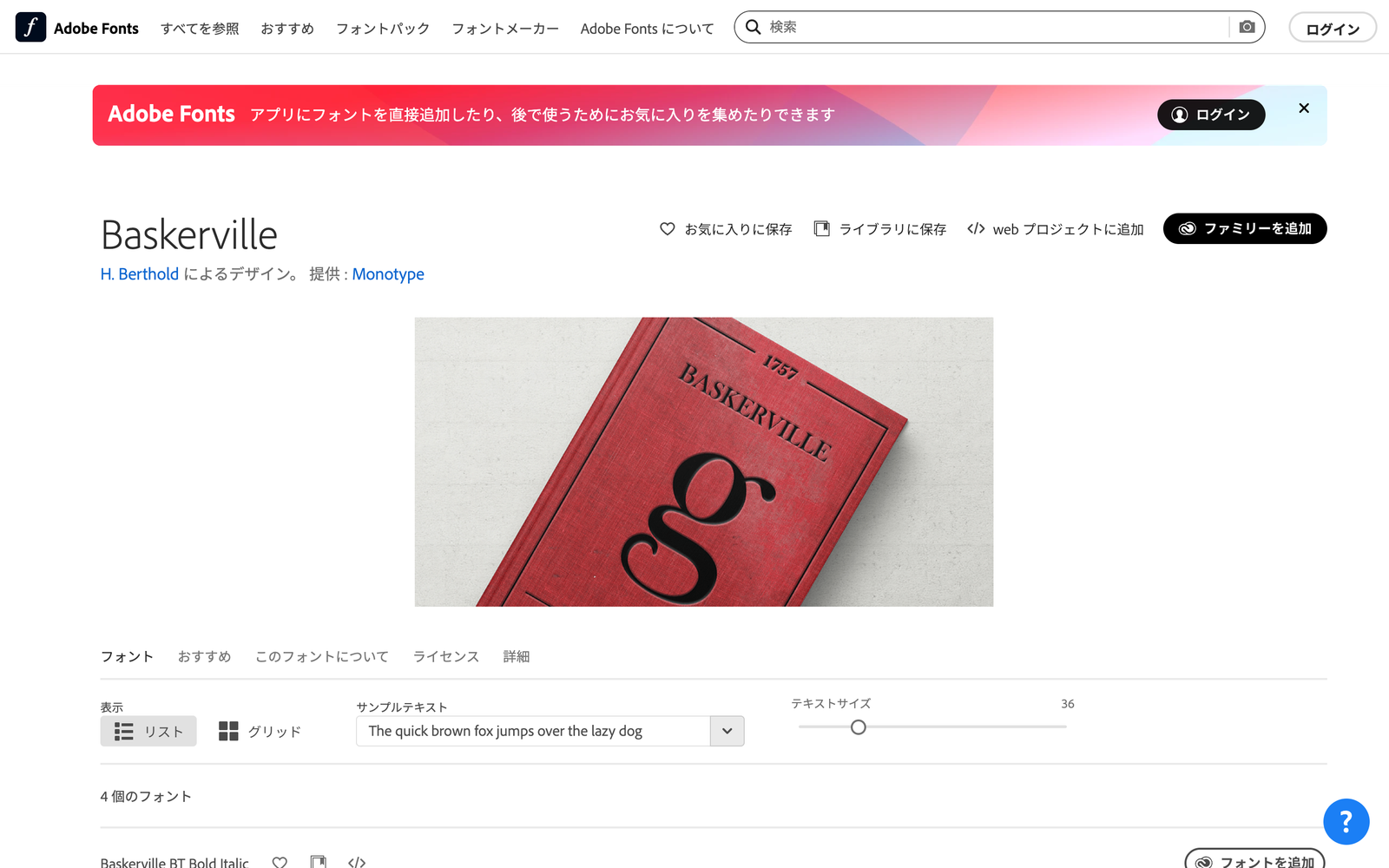Image resolution: width=1389 pixels, height=868 pixels.
Task: Select the フォント tab
Action: 127,656
